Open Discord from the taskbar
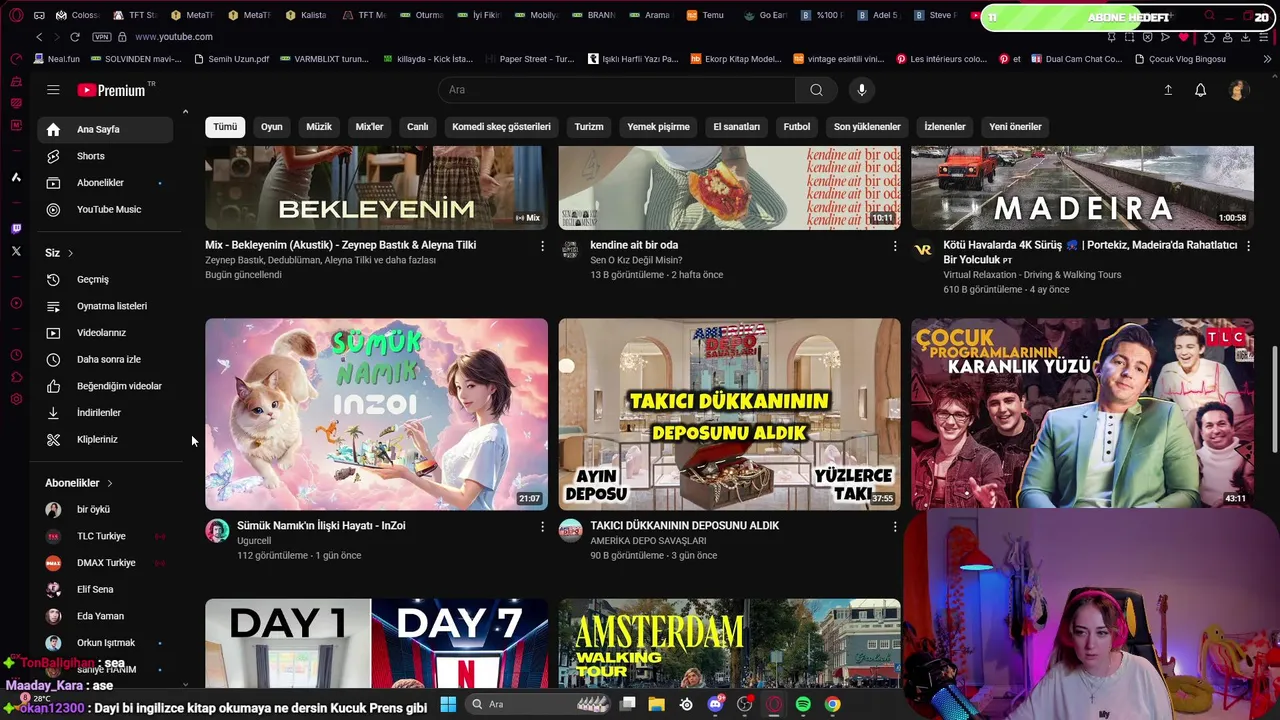Viewport: 1280px width, 720px height. click(x=715, y=704)
